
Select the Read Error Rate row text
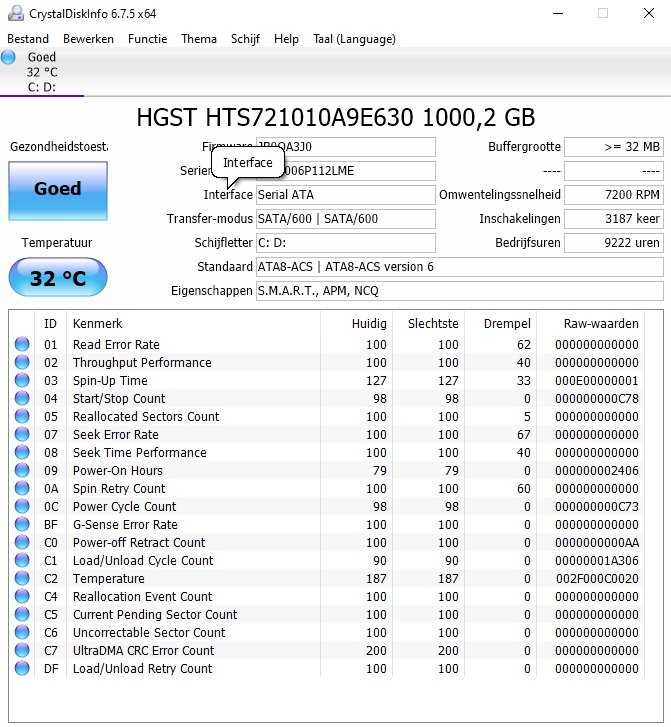[x=116, y=344]
